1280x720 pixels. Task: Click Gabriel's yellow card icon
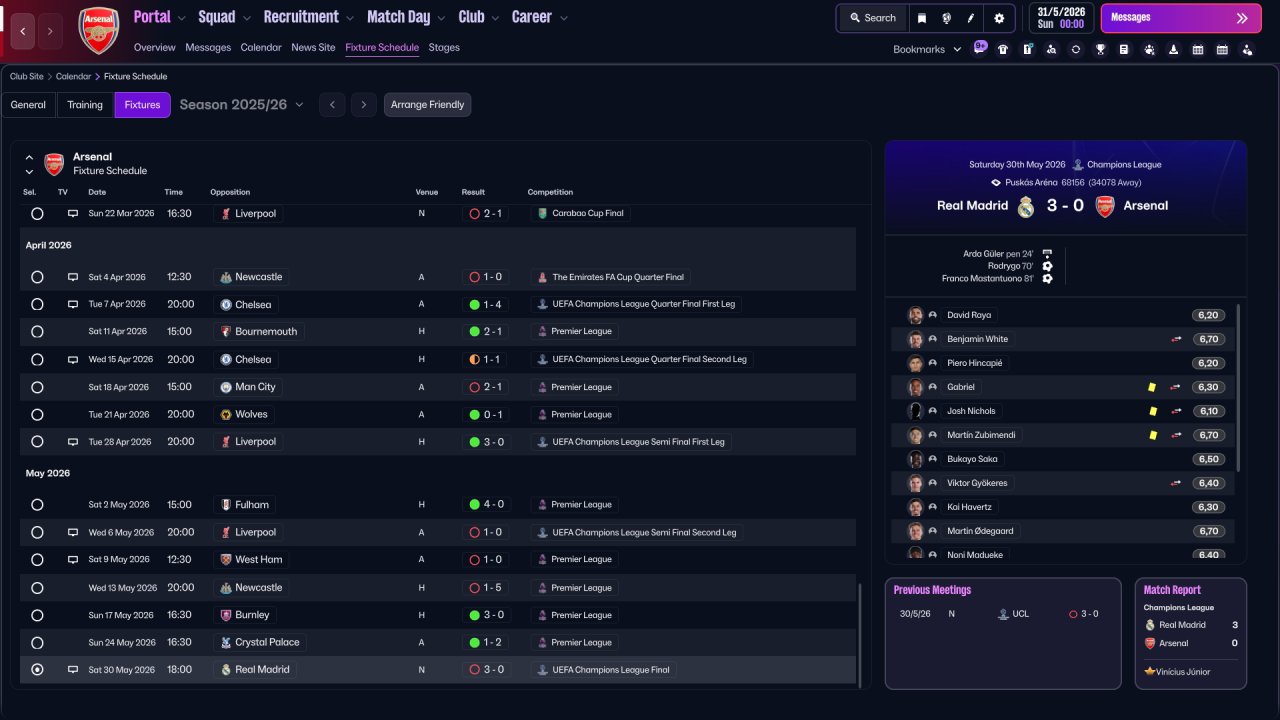[x=1153, y=387]
